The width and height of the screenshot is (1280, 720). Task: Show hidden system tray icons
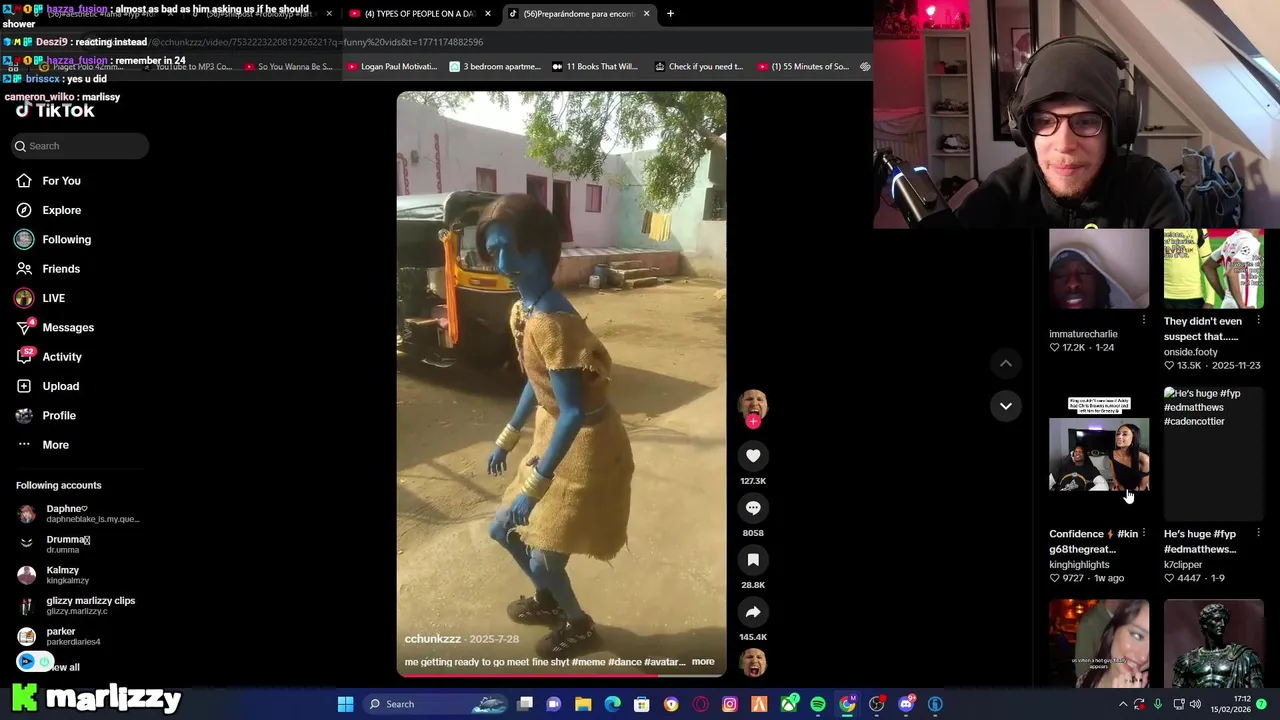tap(1123, 704)
